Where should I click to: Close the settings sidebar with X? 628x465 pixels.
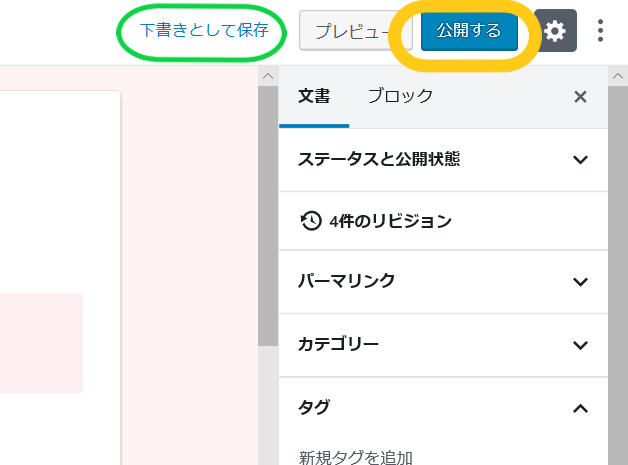pos(580,97)
